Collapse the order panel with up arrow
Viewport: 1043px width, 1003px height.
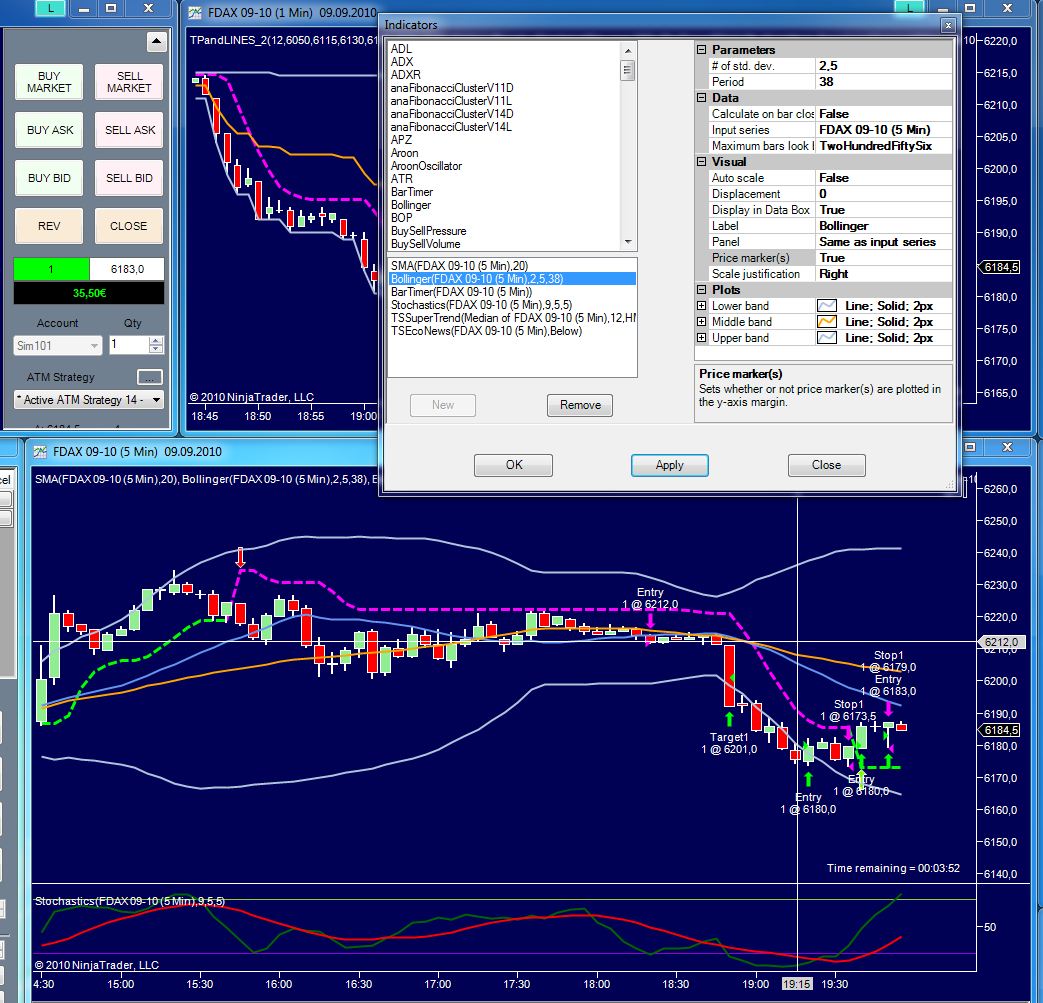pyautogui.click(x=156, y=42)
